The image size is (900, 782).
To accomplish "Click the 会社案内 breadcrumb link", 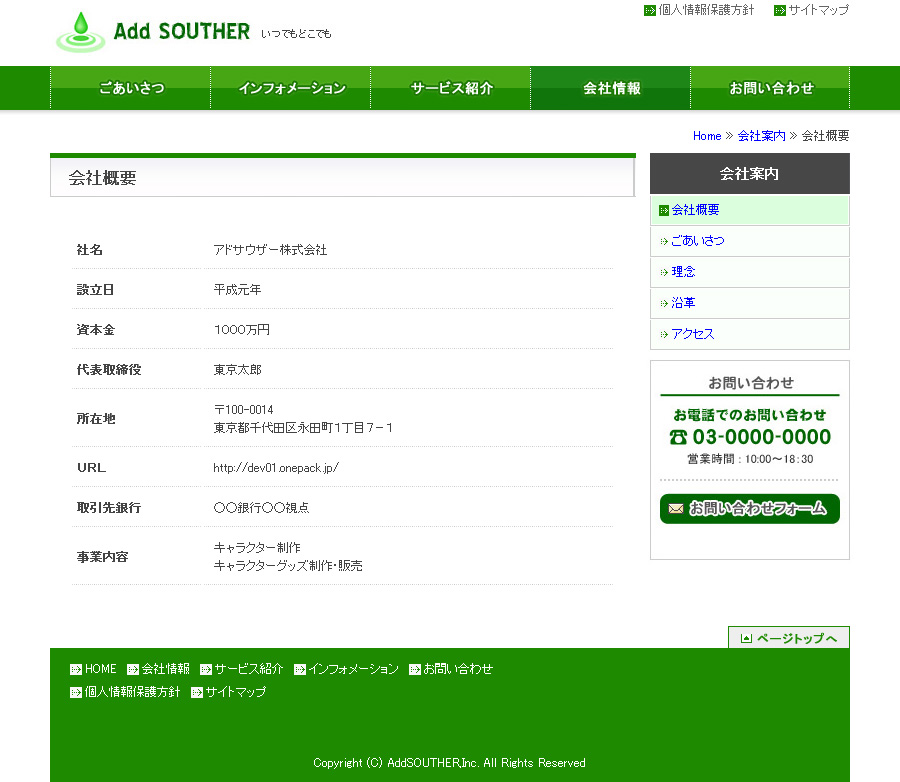I will pos(761,136).
